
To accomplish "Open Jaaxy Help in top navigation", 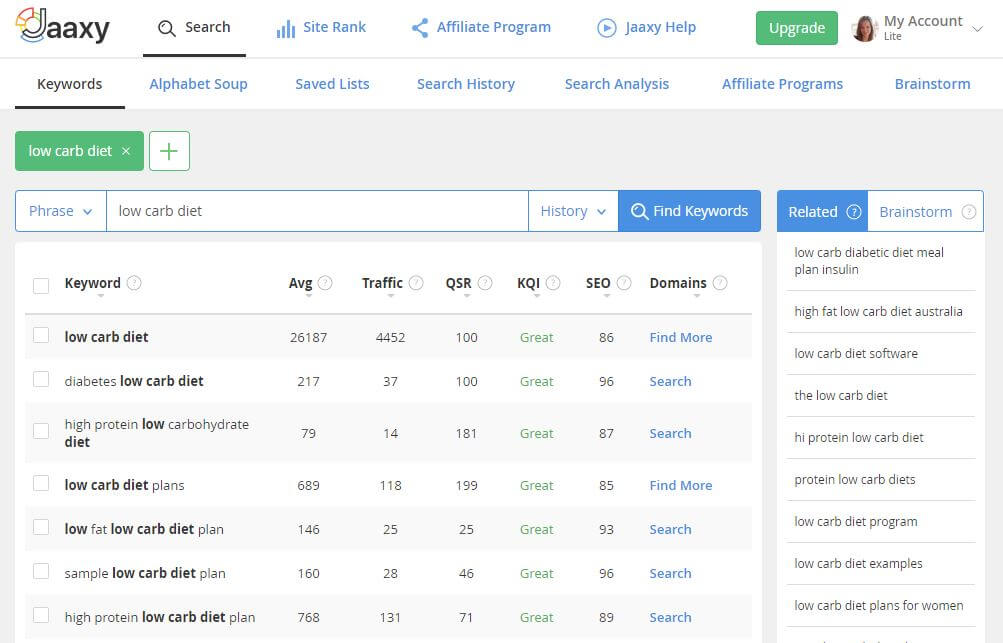I will click(646, 28).
